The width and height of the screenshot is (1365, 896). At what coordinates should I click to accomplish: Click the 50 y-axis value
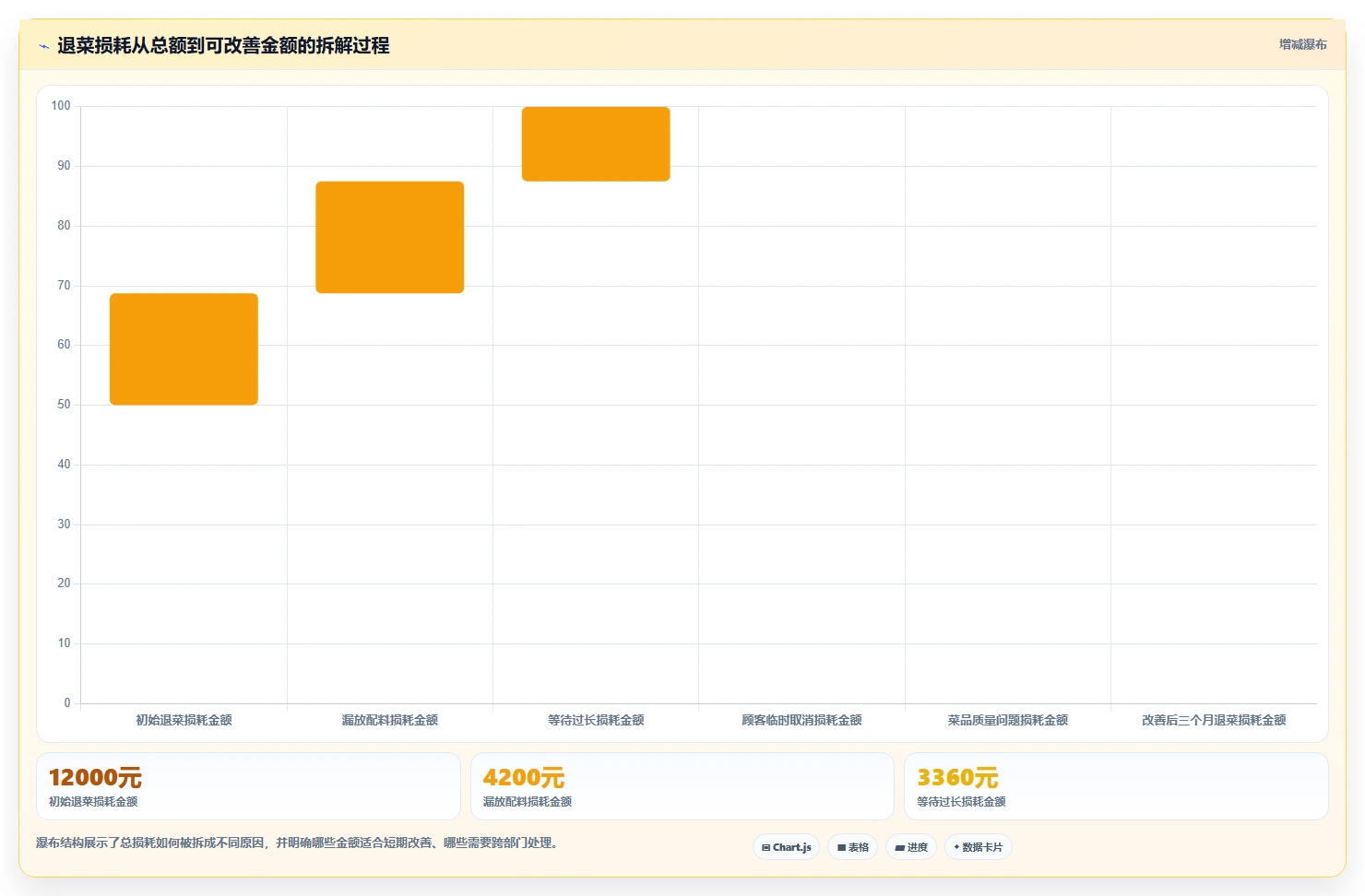(x=64, y=405)
